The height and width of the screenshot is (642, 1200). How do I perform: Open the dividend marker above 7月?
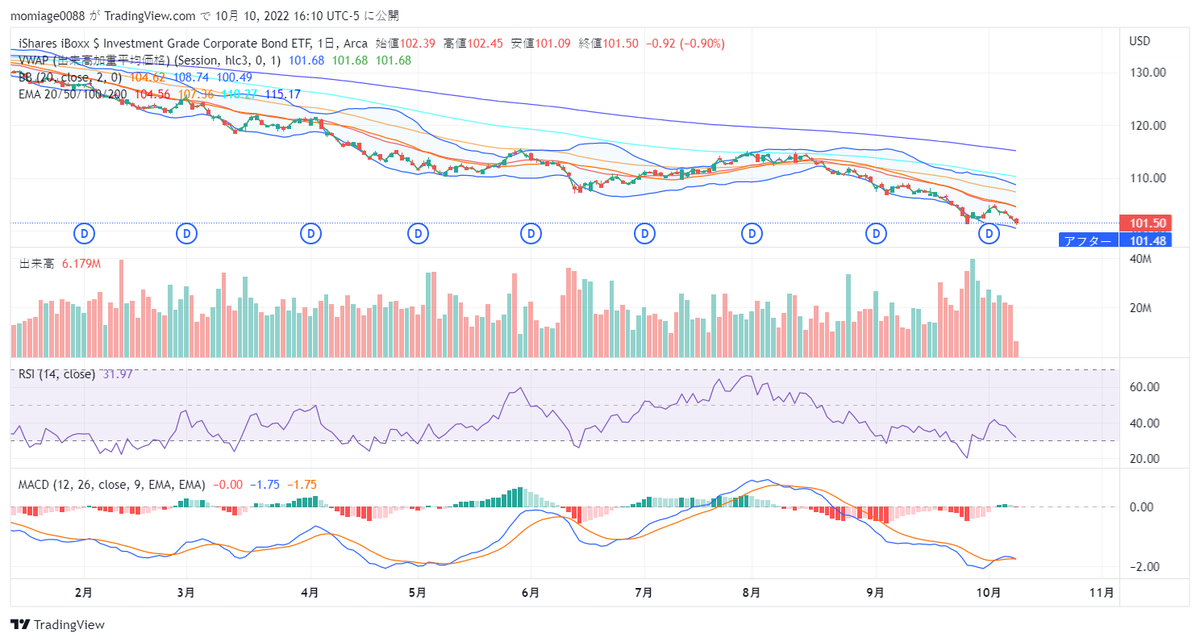[644, 233]
